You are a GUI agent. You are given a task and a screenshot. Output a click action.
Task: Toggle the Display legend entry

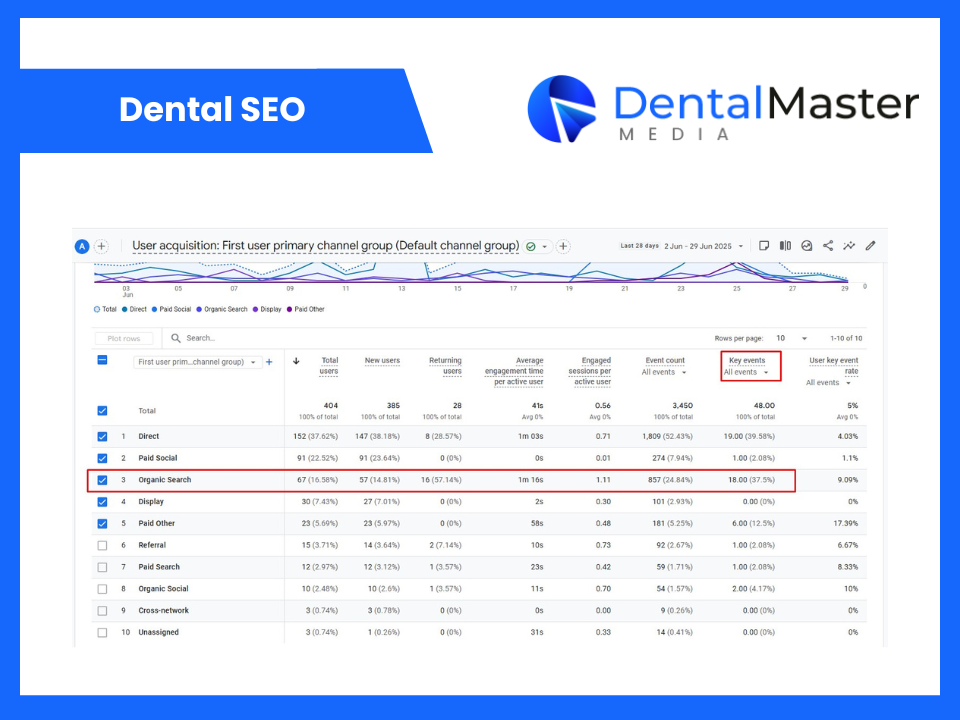point(266,309)
